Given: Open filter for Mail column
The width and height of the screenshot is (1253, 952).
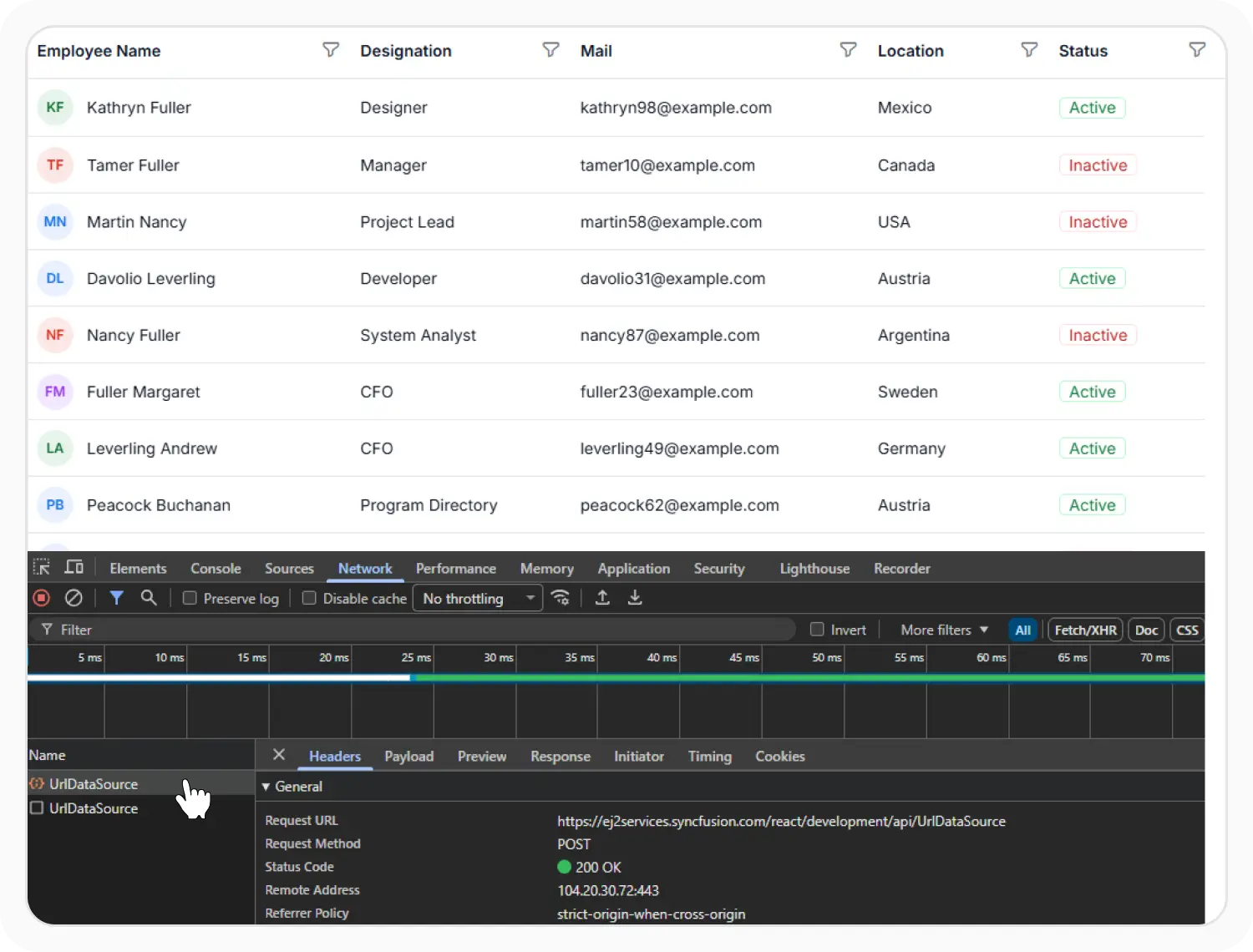Looking at the screenshot, I should (x=848, y=50).
